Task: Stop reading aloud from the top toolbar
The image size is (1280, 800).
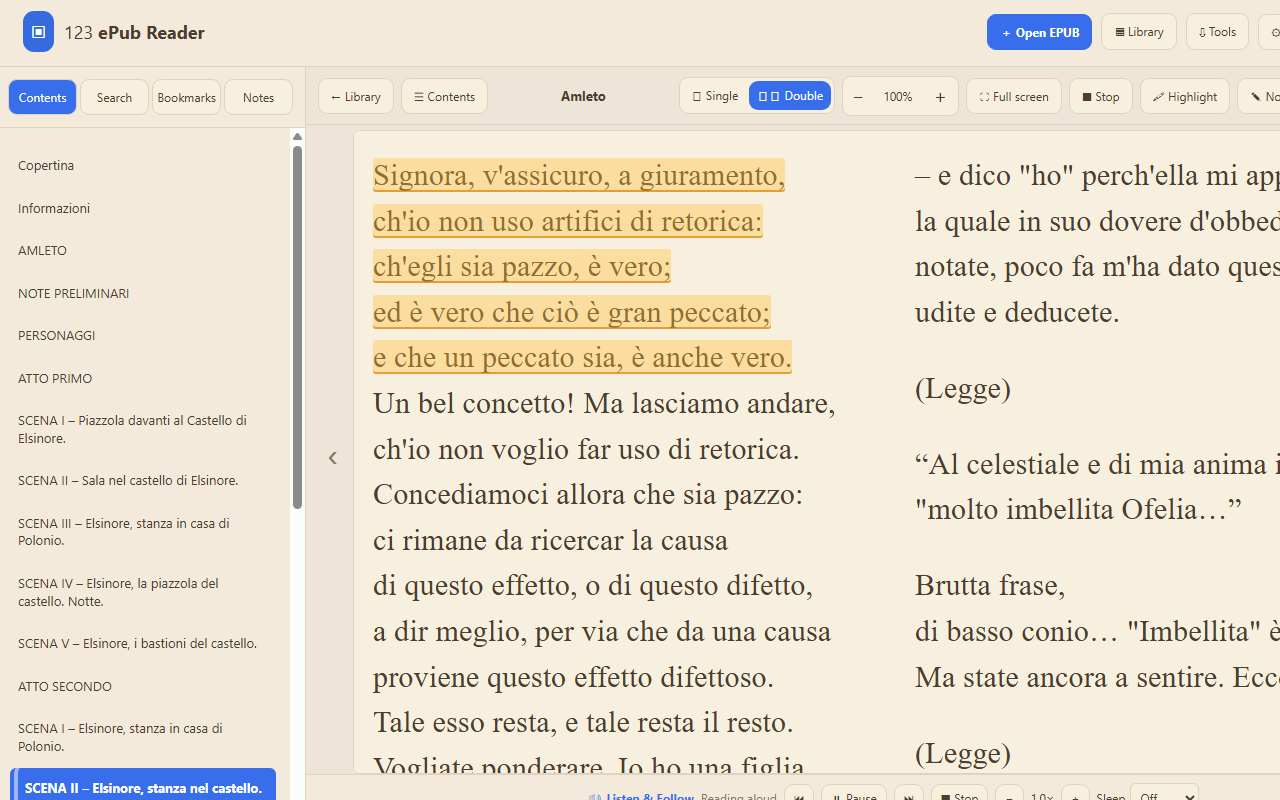Action: tap(1101, 96)
